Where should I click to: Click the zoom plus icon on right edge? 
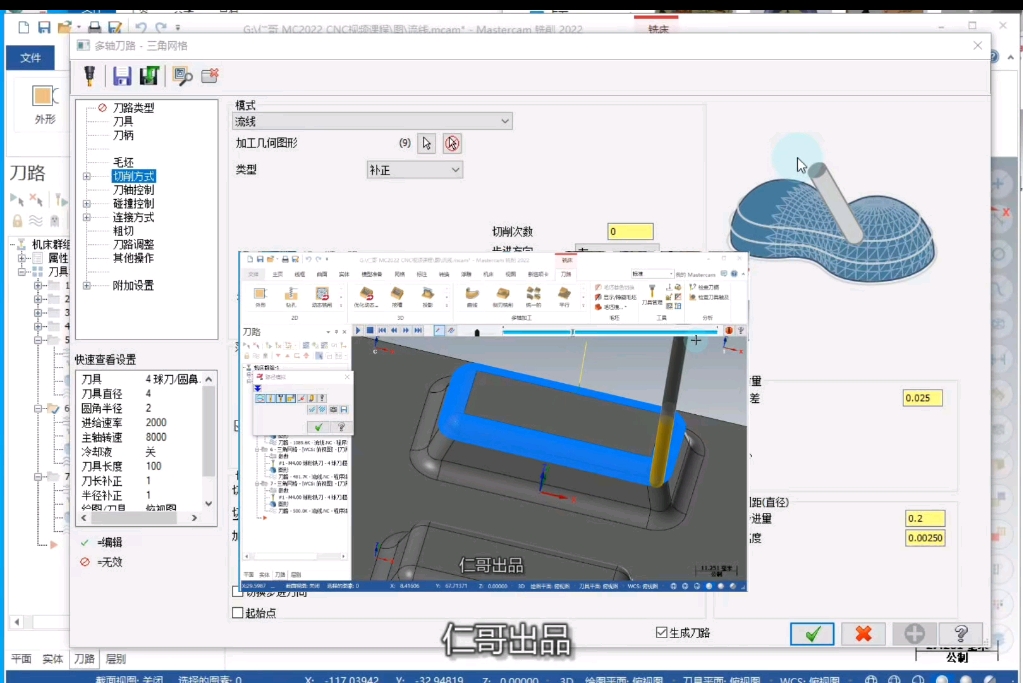coord(998,184)
